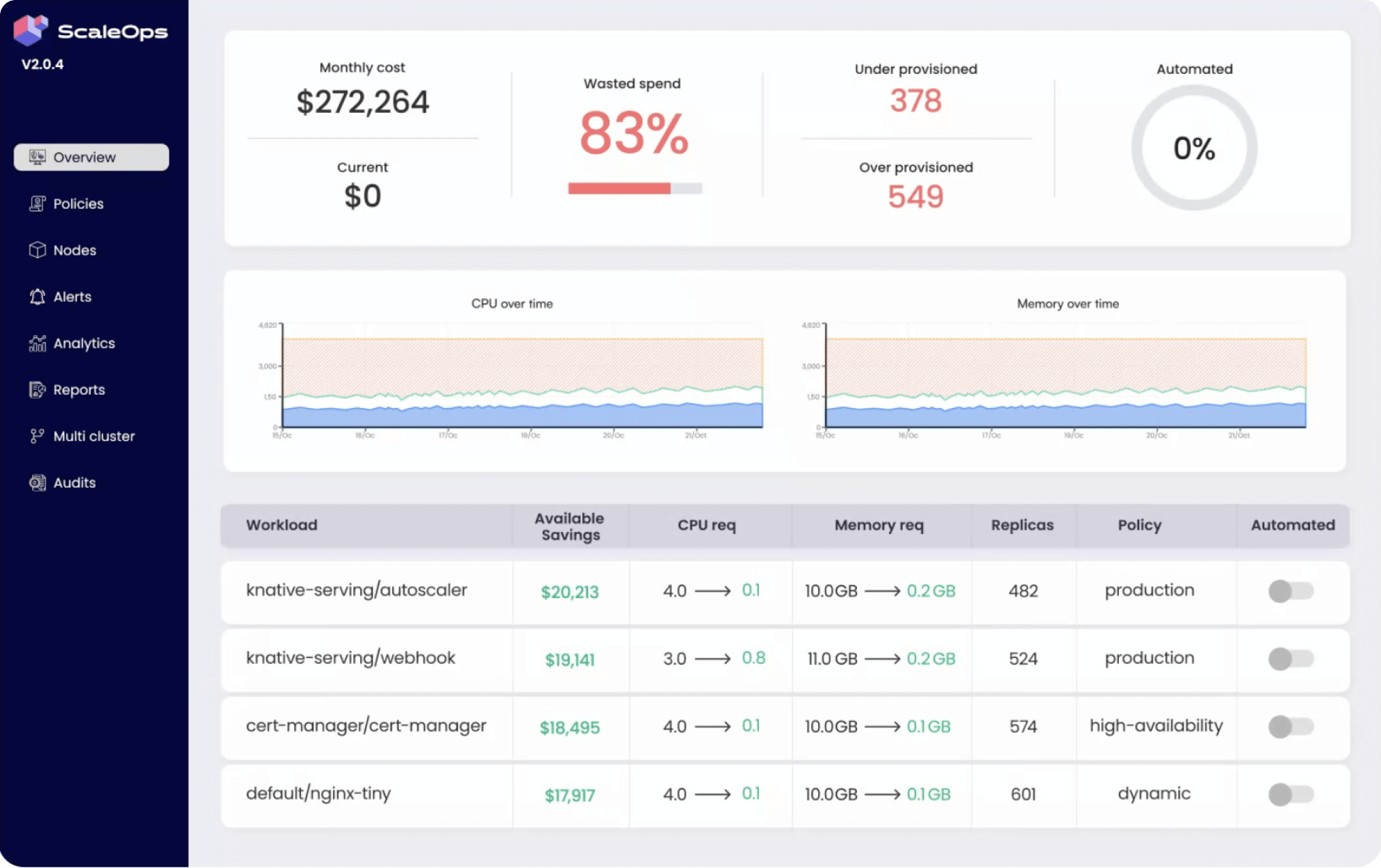Open Reports using its document icon

click(38, 390)
